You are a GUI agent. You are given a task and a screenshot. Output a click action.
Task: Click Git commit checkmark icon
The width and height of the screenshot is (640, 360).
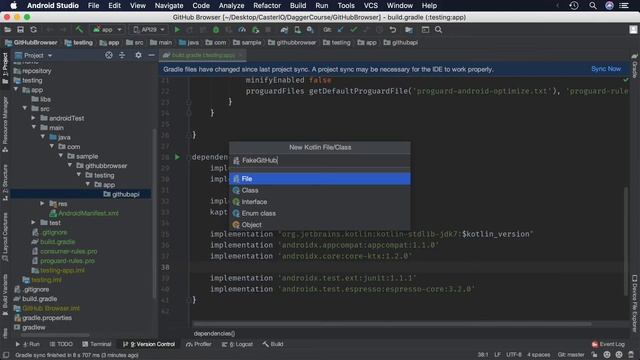click(353, 30)
